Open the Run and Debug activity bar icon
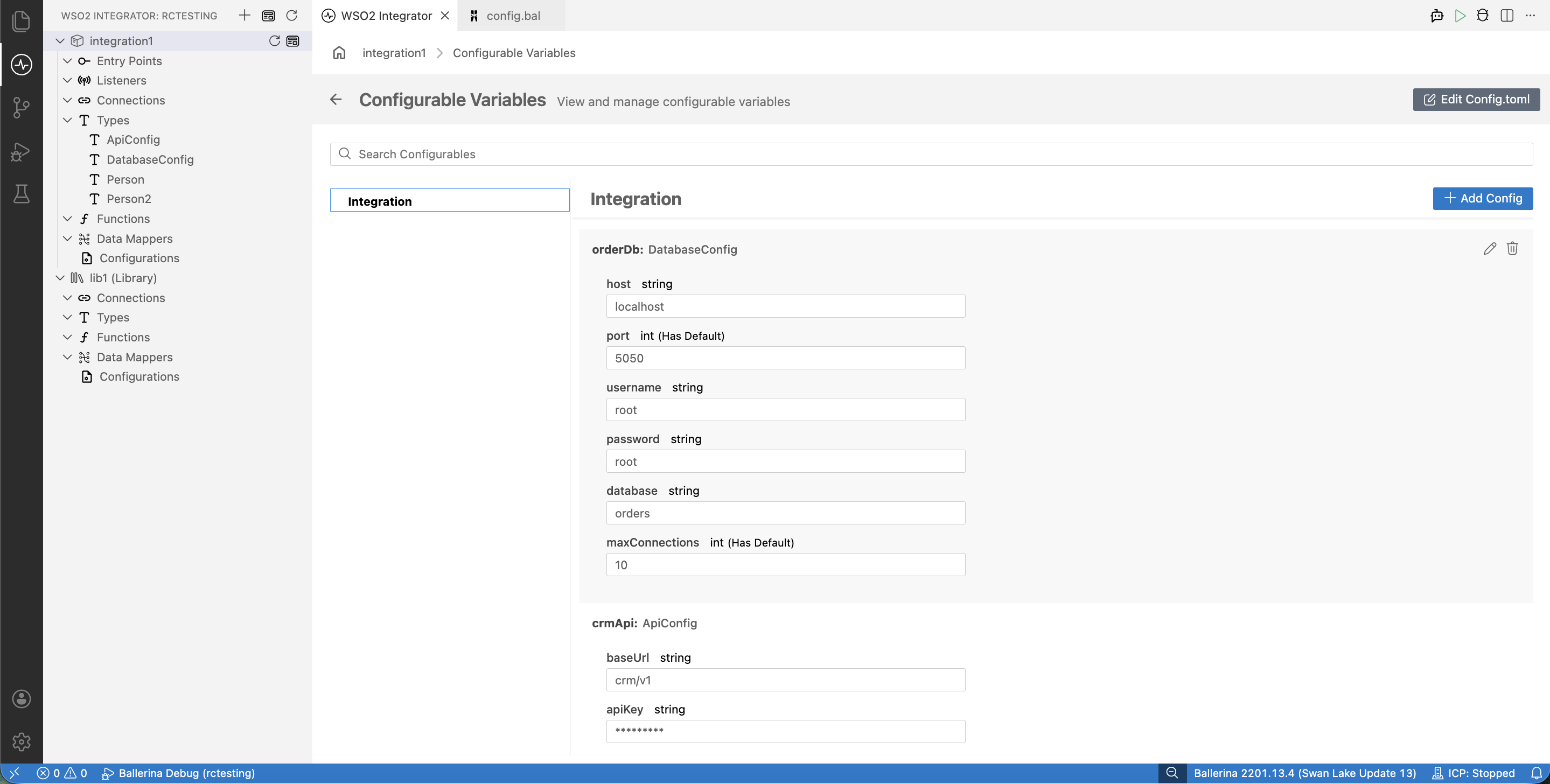Viewport: 1550px width, 784px height. pyautogui.click(x=21, y=152)
